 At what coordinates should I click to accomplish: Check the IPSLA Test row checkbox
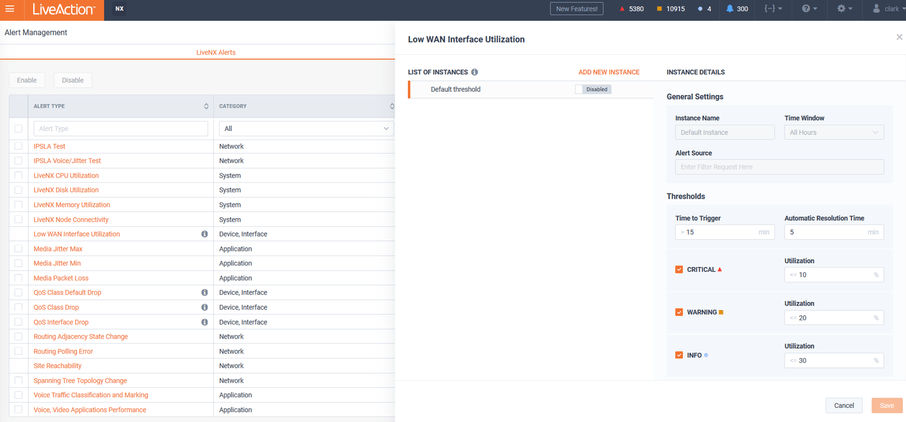click(18, 146)
